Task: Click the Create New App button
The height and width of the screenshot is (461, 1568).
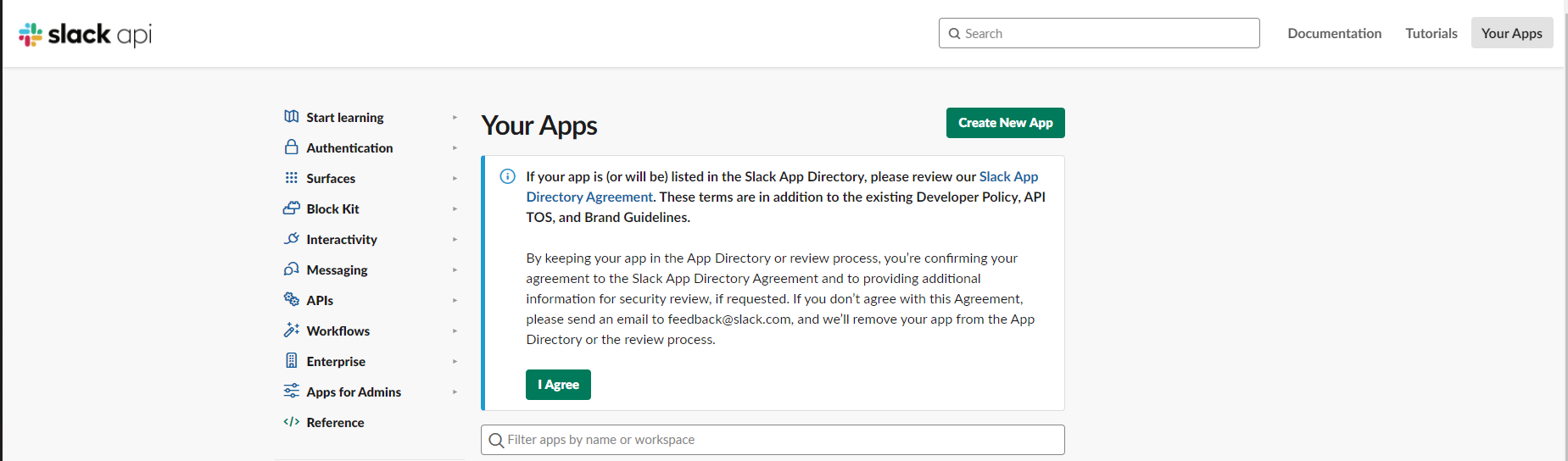Action: click(x=1006, y=123)
